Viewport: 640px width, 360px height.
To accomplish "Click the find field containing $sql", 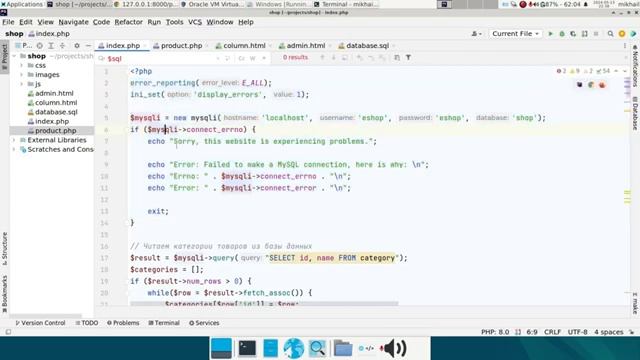I will pyautogui.click(x=161, y=58).
